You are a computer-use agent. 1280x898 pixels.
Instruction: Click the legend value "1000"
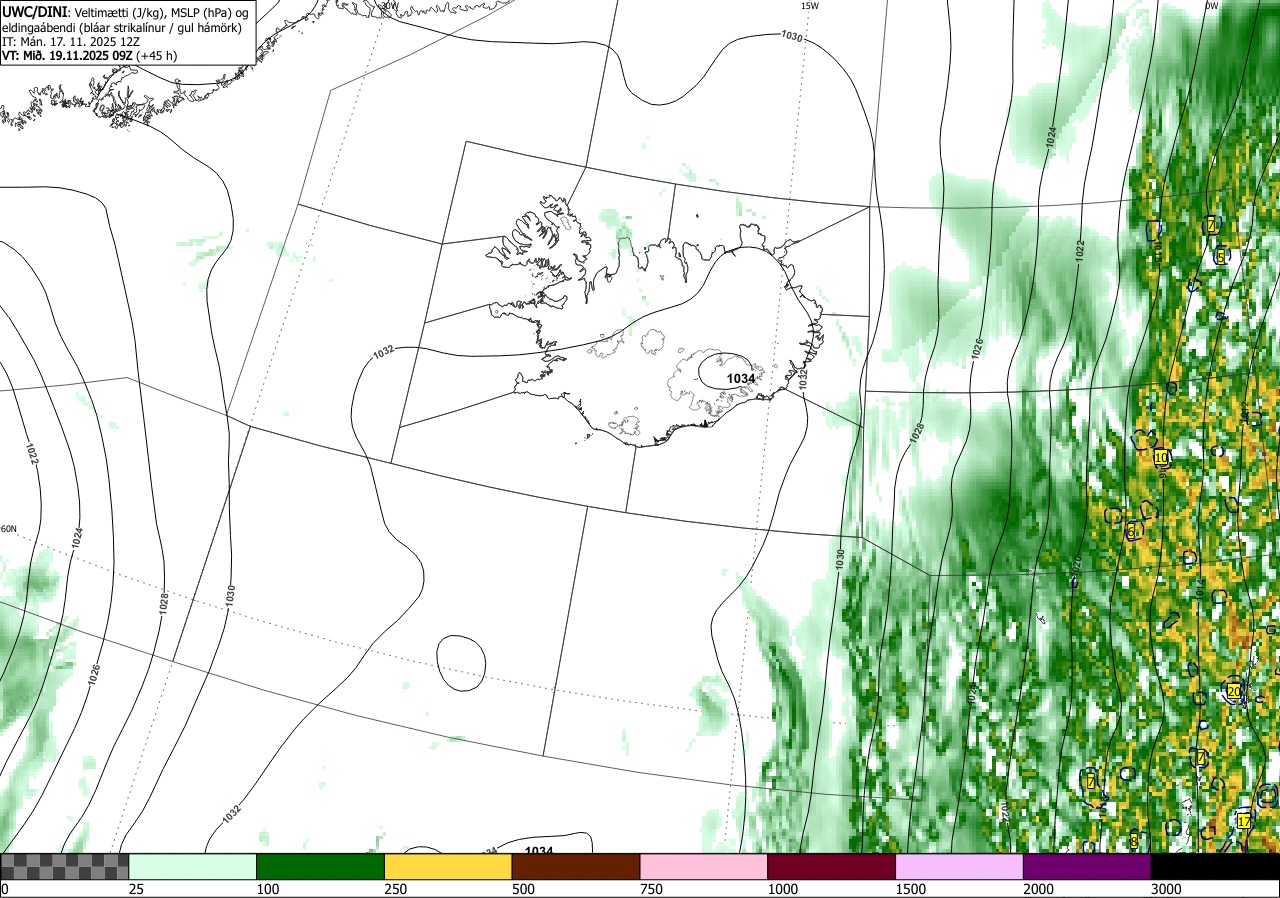(785, 889)
